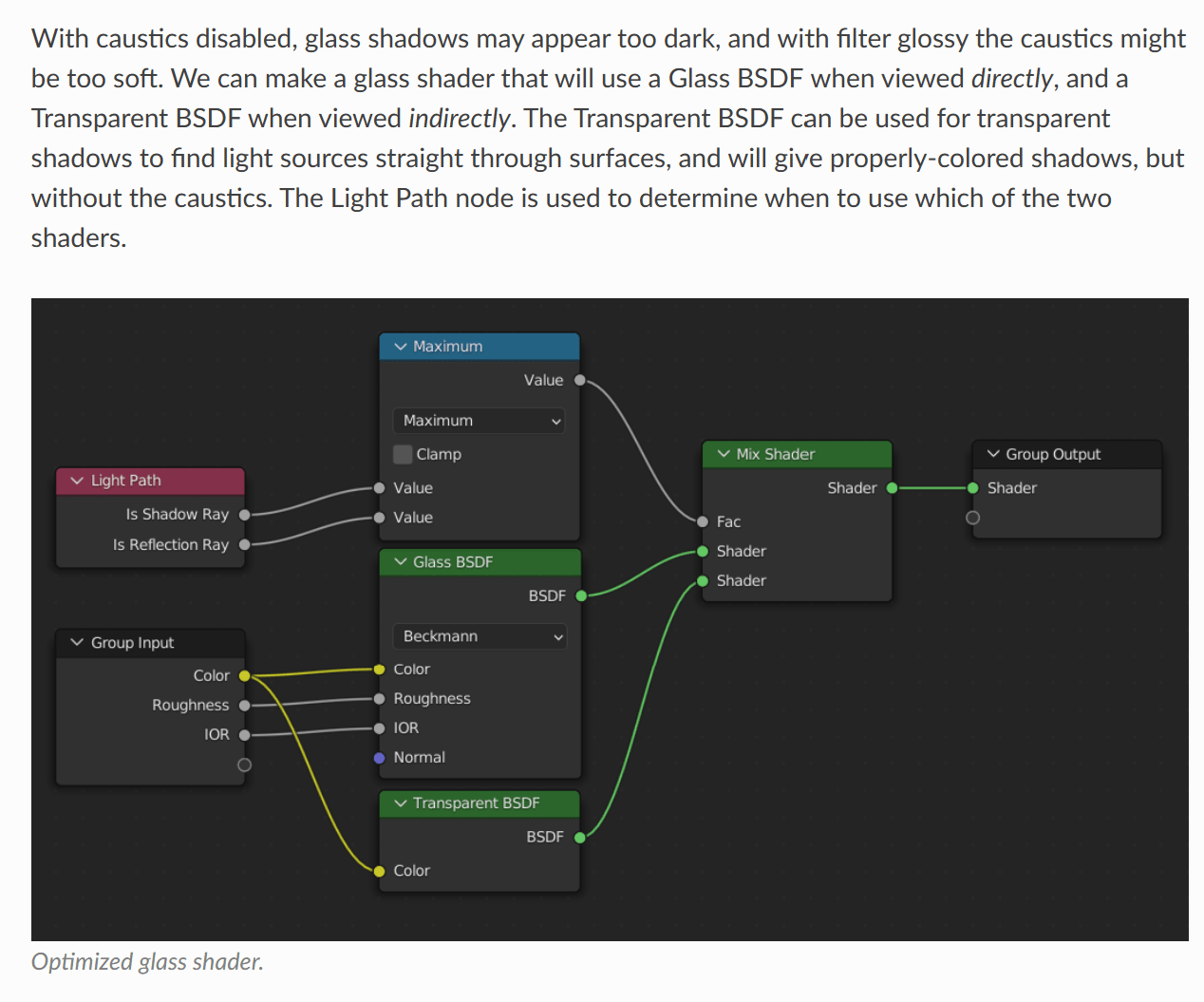This screenshot has height=1002, width=1204.
Task: Open the Beckmann distribution dropdown
Action: [479, 636]
